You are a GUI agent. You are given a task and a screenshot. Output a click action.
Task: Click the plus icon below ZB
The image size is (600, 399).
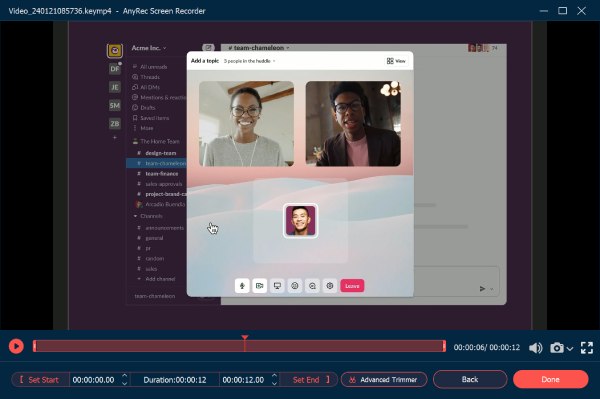115,137
